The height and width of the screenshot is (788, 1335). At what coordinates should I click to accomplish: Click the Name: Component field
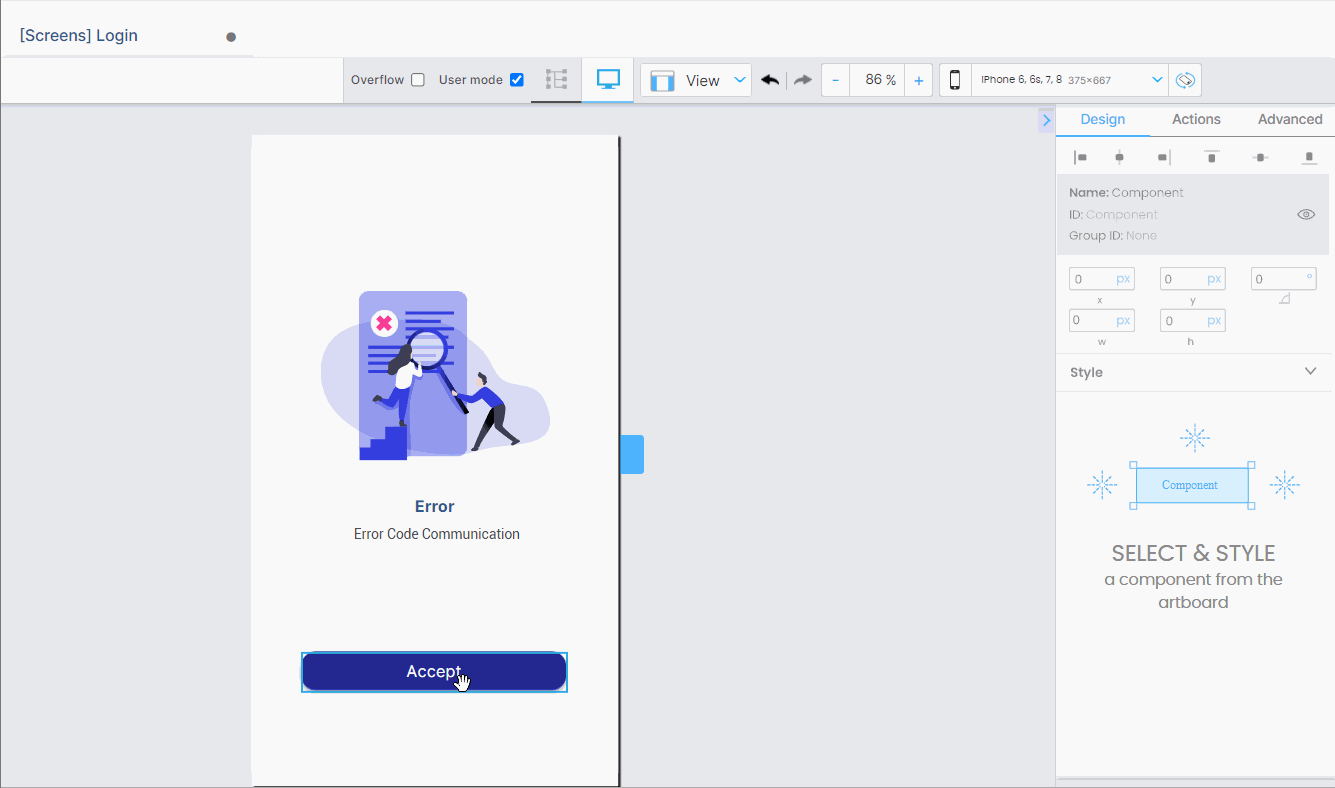pyautogui.click(x=1126, y=192)
